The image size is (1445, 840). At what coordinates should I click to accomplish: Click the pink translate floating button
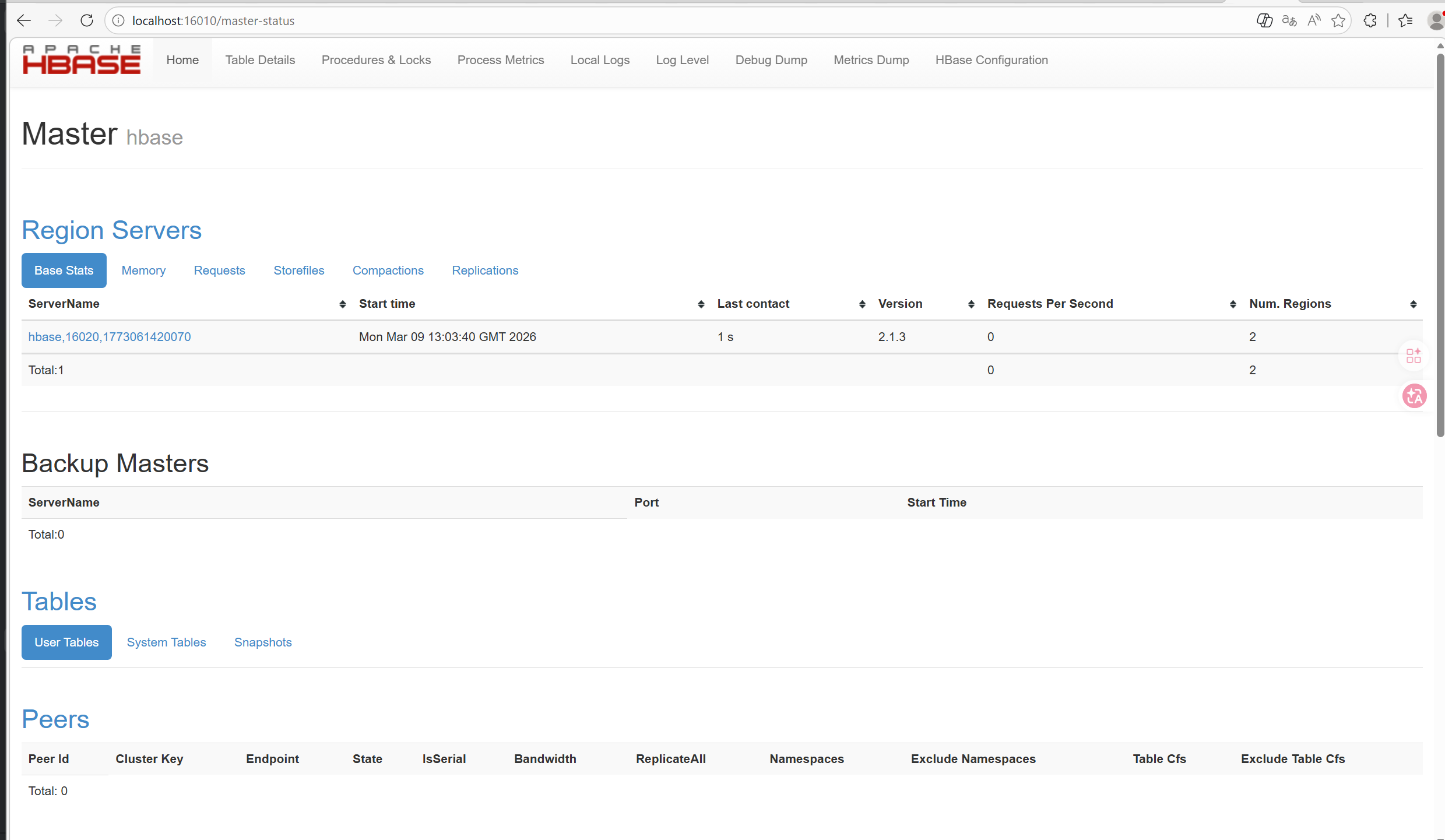1414,396
